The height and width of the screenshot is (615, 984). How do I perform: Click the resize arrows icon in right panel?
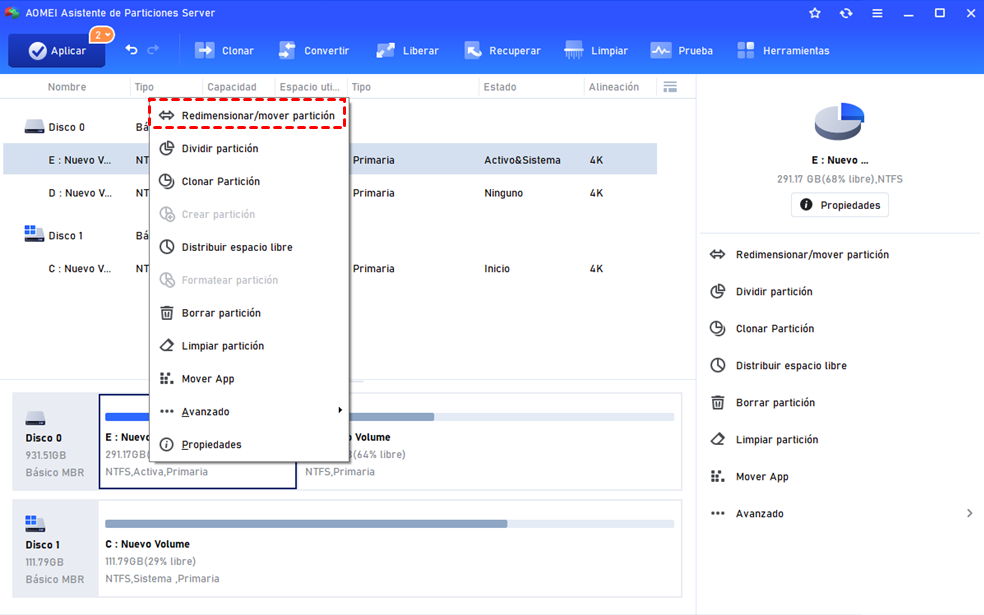click(x=717, y=255)
